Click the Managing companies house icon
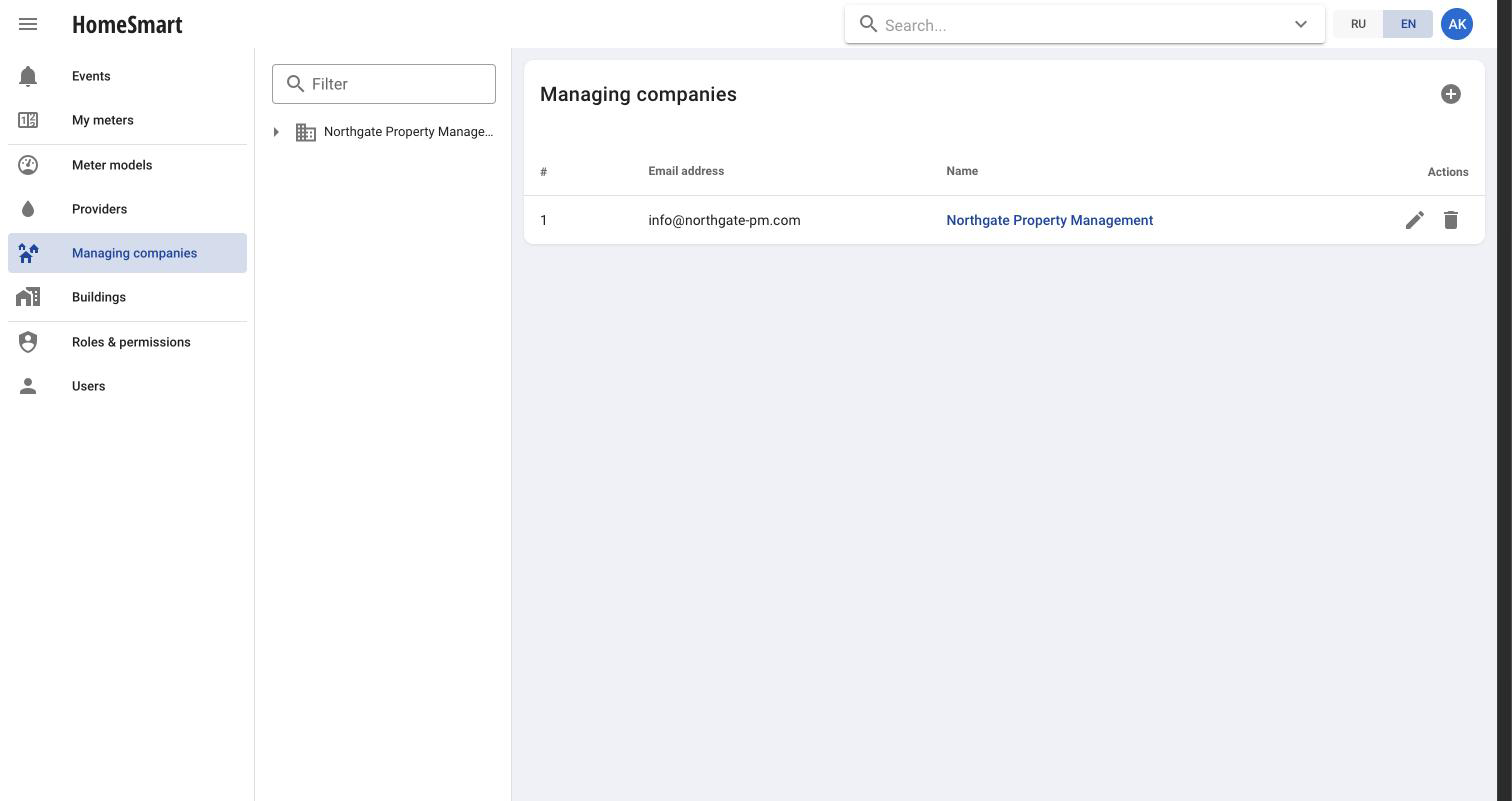Image resolution: width=1512 pixels, height=801 pixels. (x=28, y=253)
